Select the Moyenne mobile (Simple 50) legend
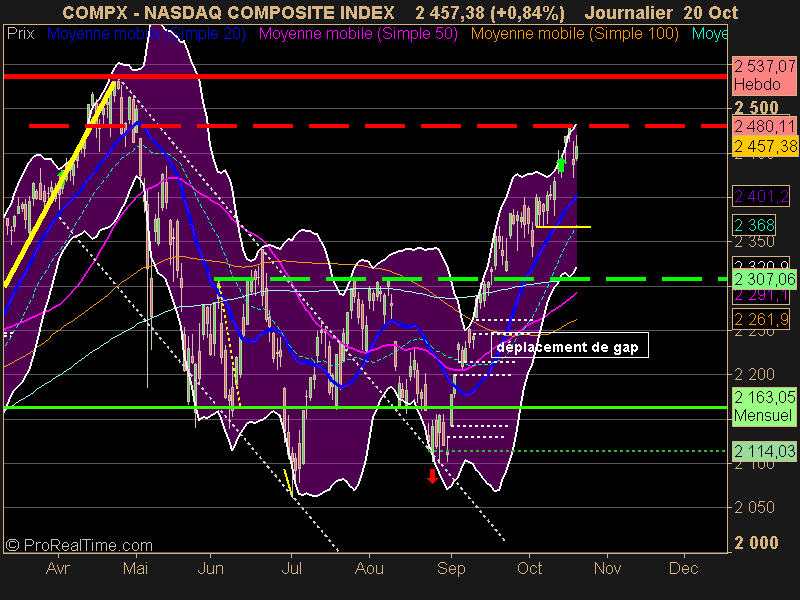Image resolution: width=800 pixels, height=600 pixels. pyautogui.click(x=358, y=34)
